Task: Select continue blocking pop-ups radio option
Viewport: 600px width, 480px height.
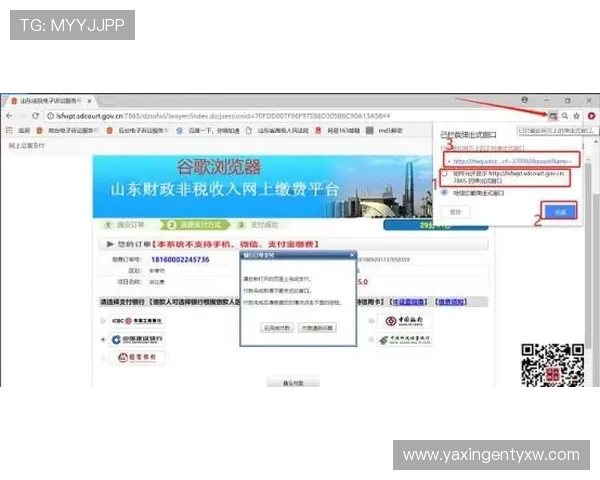Action: 444,192
